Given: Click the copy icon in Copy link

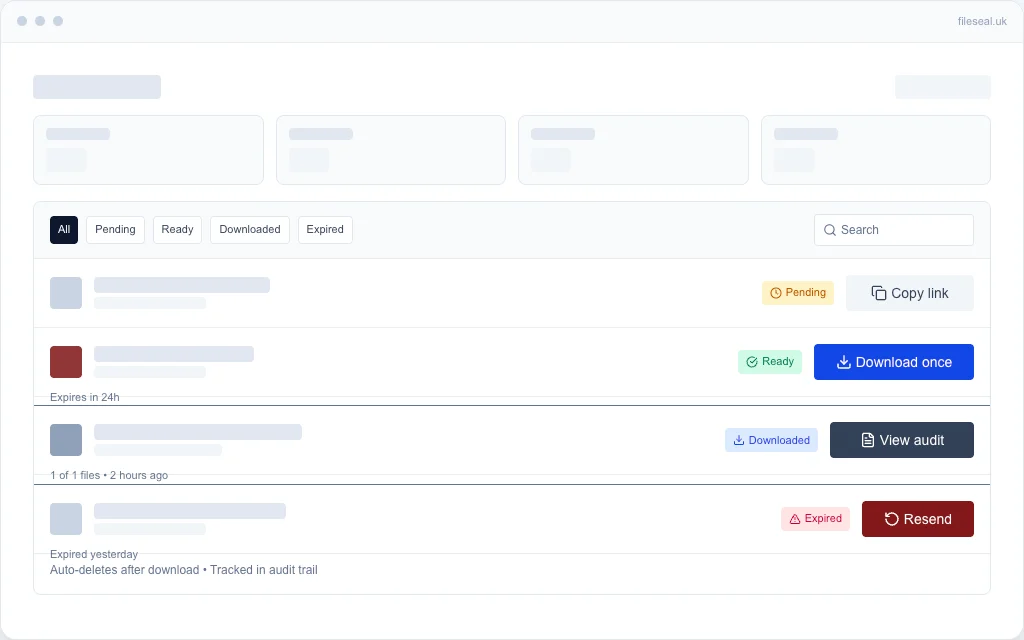Looking at the screenshot, I should pos(879,293).
